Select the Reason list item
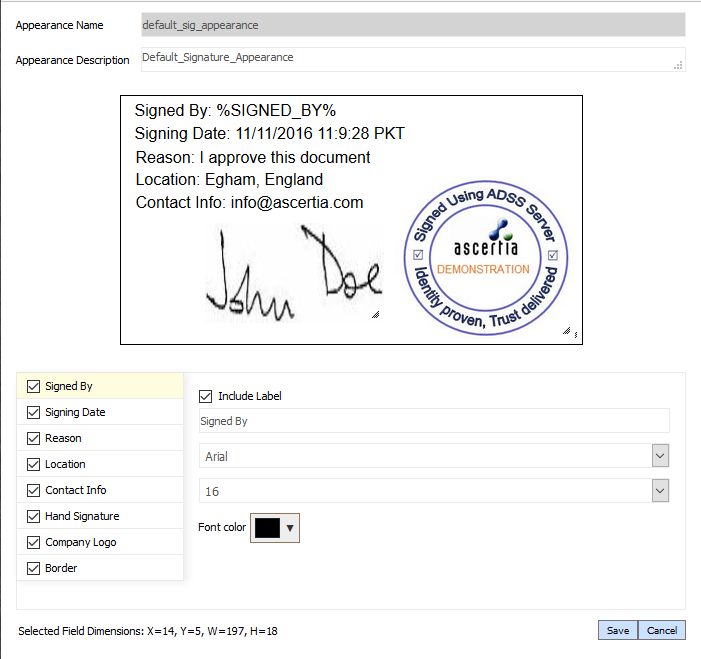This screenshot has height=659, width=701. pyautogui.click(x=63, y=438)
